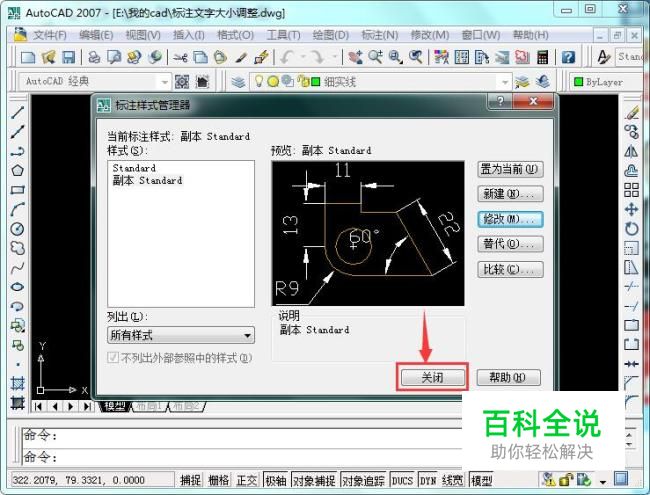Click the green layer color swatch
This screenshot has height=495, width=650.
316,82
